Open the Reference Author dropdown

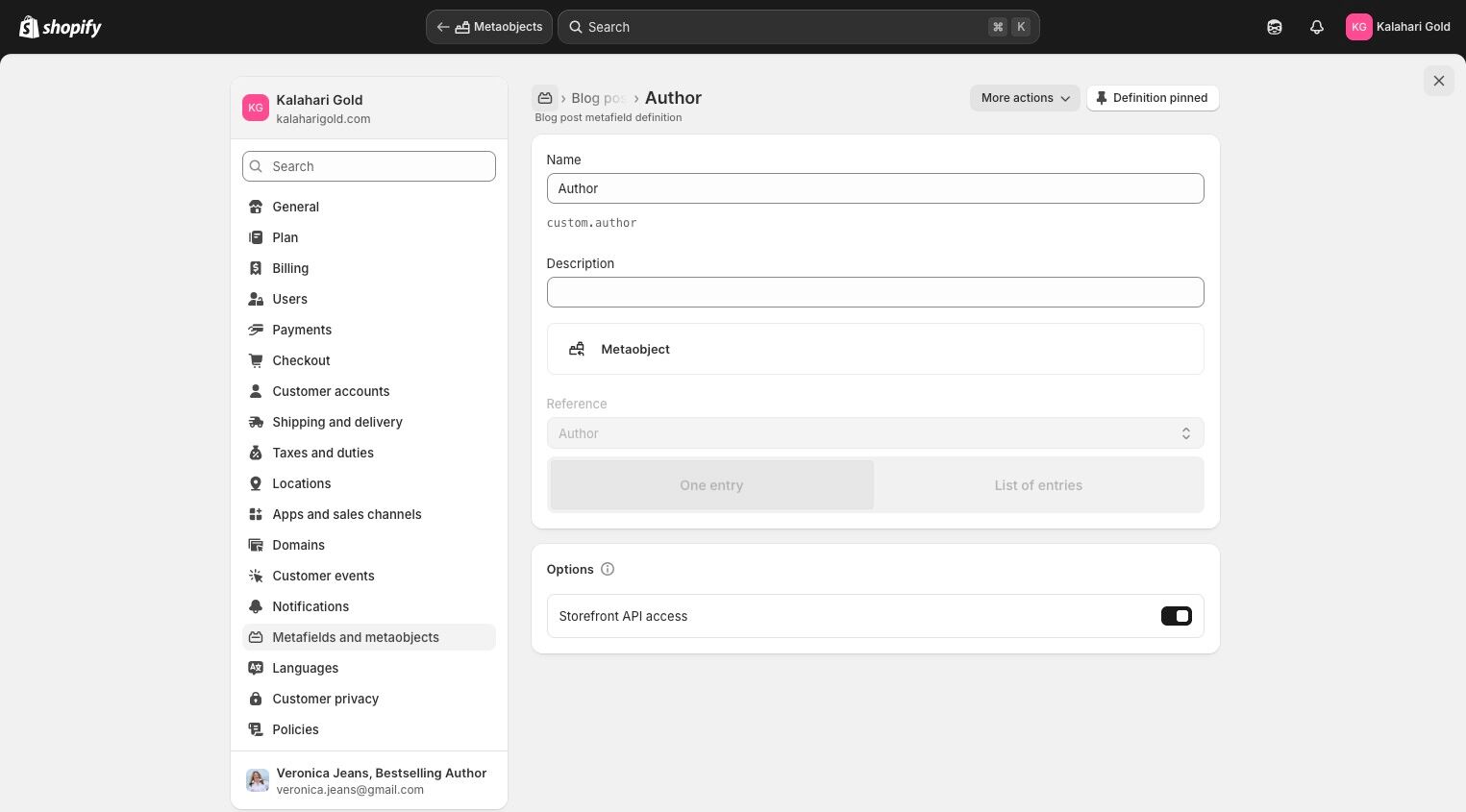point(875,433)
